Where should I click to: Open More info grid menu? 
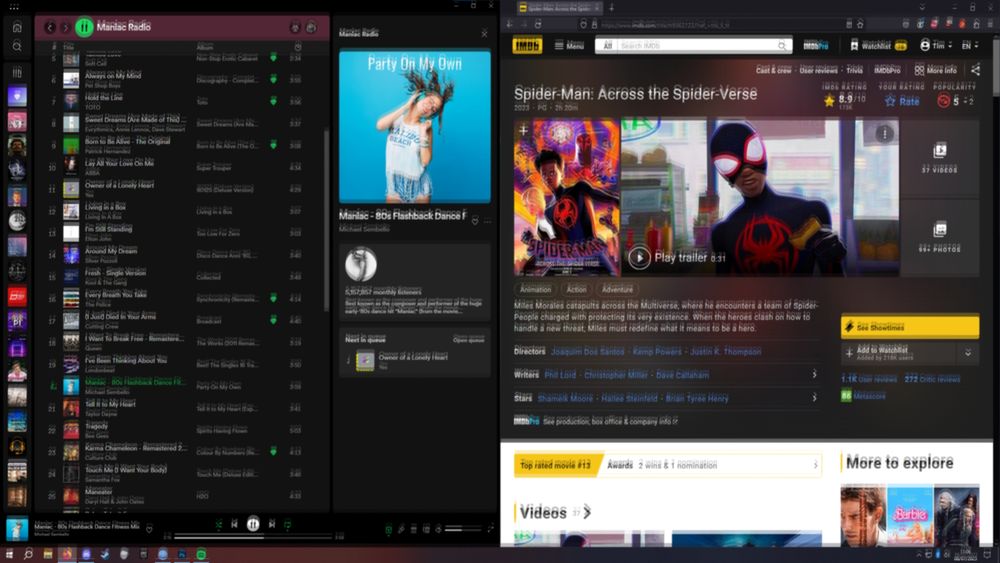click(x=936, y=70)
